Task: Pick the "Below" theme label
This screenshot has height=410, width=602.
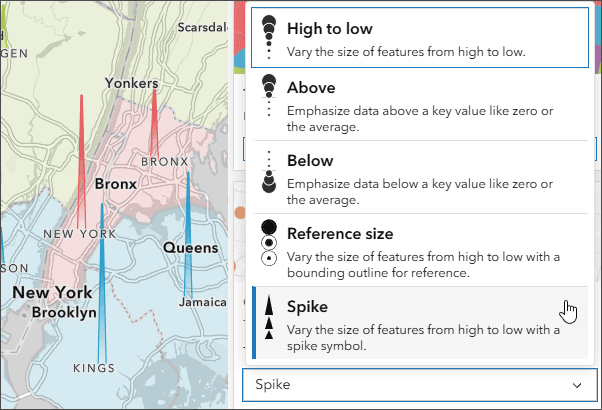Action: coord(310,160)
